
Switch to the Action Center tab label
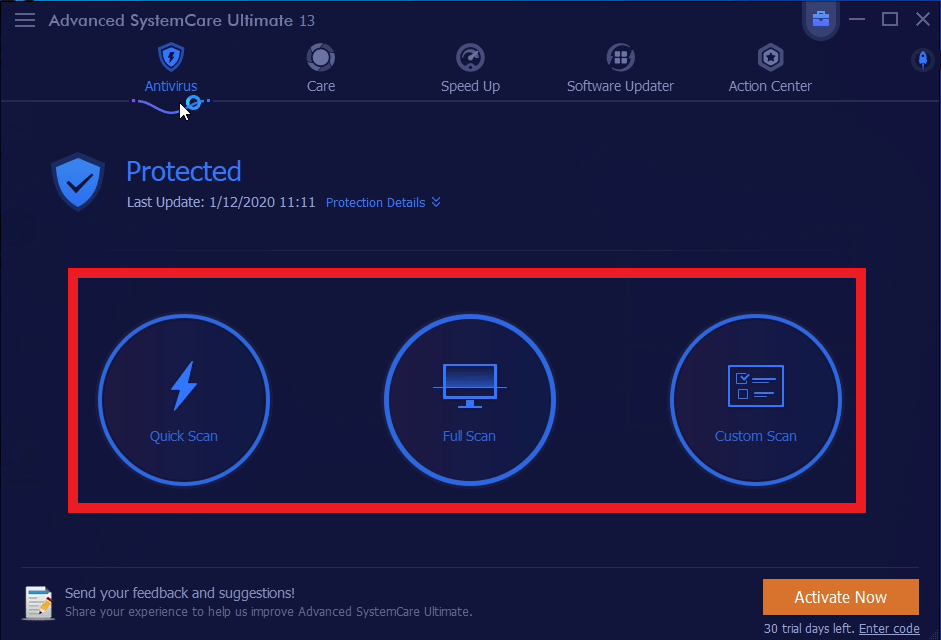771,86
